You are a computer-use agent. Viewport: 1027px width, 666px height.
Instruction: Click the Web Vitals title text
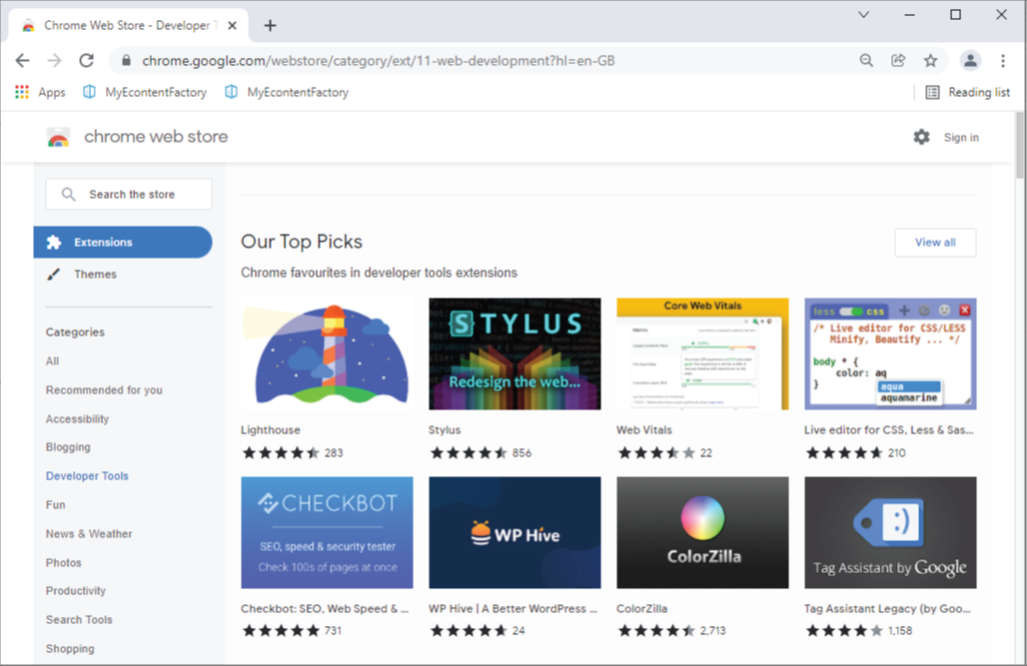(x=644, y=430)
